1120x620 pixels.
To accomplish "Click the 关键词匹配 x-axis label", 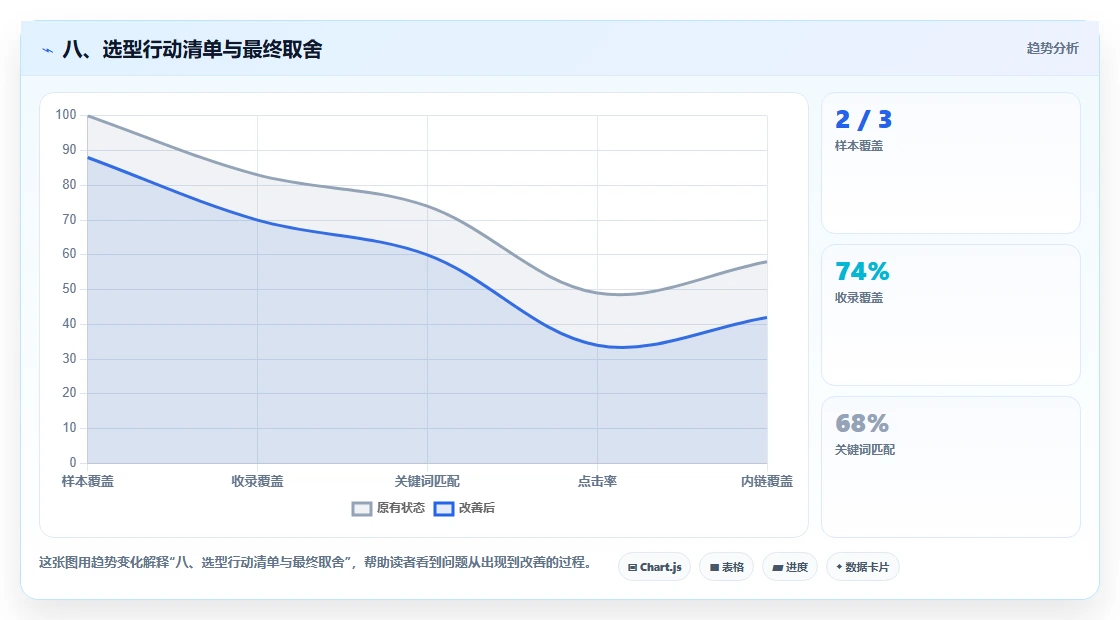I will coord(427,481).
